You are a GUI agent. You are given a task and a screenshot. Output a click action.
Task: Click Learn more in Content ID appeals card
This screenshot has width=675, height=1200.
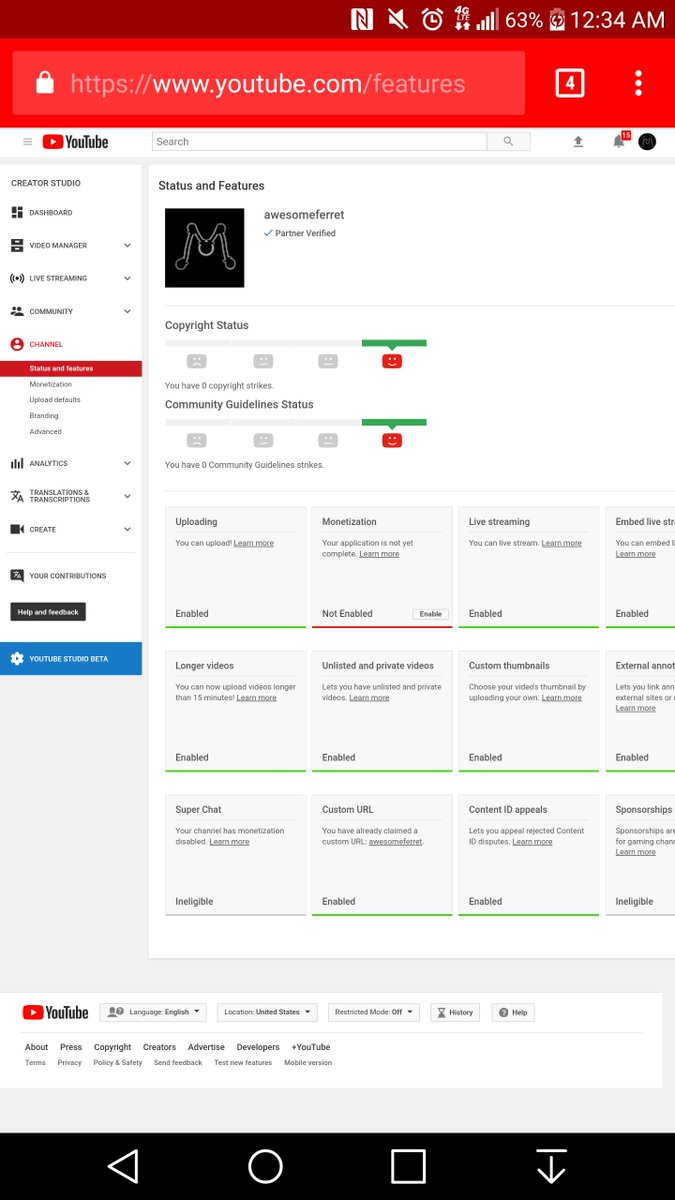pyautogui.click(x=532, y=842)
